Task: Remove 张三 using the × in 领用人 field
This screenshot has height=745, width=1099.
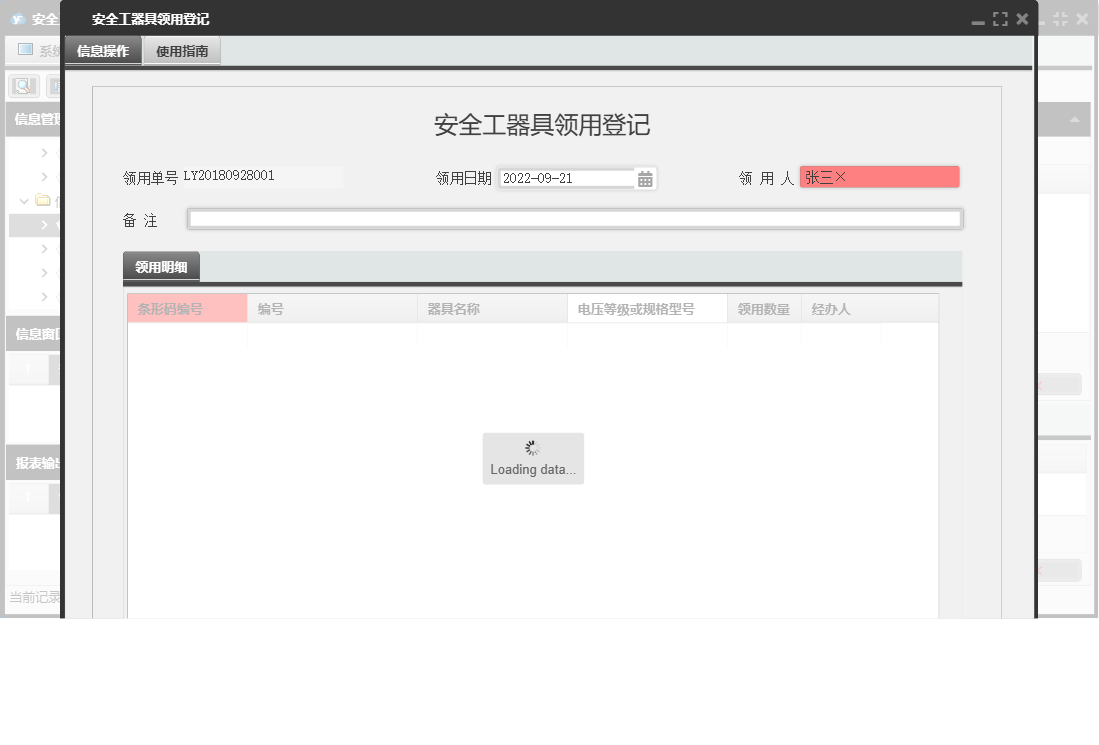Action: [x=839, y=176]
